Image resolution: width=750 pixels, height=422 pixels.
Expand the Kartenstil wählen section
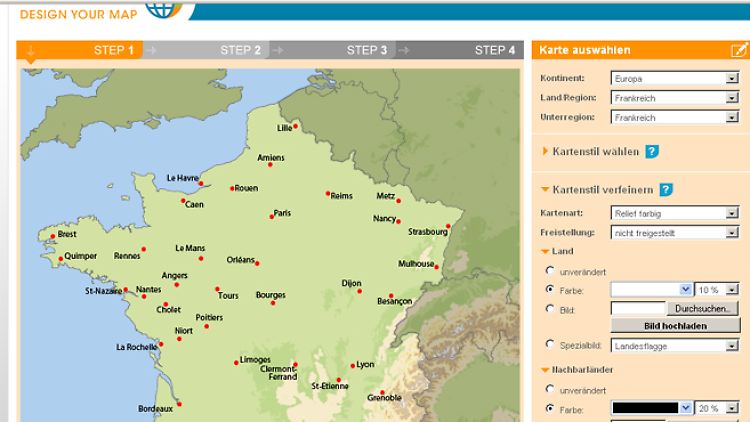click(595, 152)
